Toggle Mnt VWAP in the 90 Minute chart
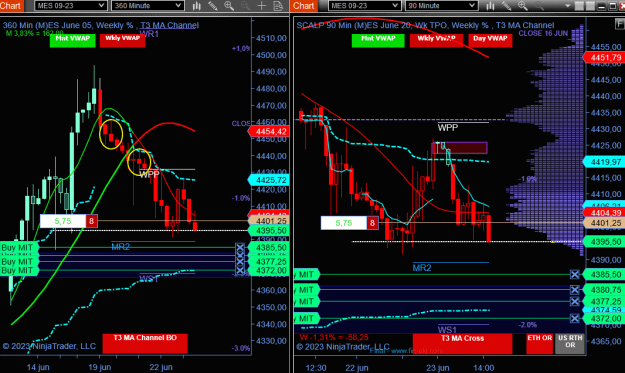The width and height of the screenshot is (625, 373). [378, 40]
